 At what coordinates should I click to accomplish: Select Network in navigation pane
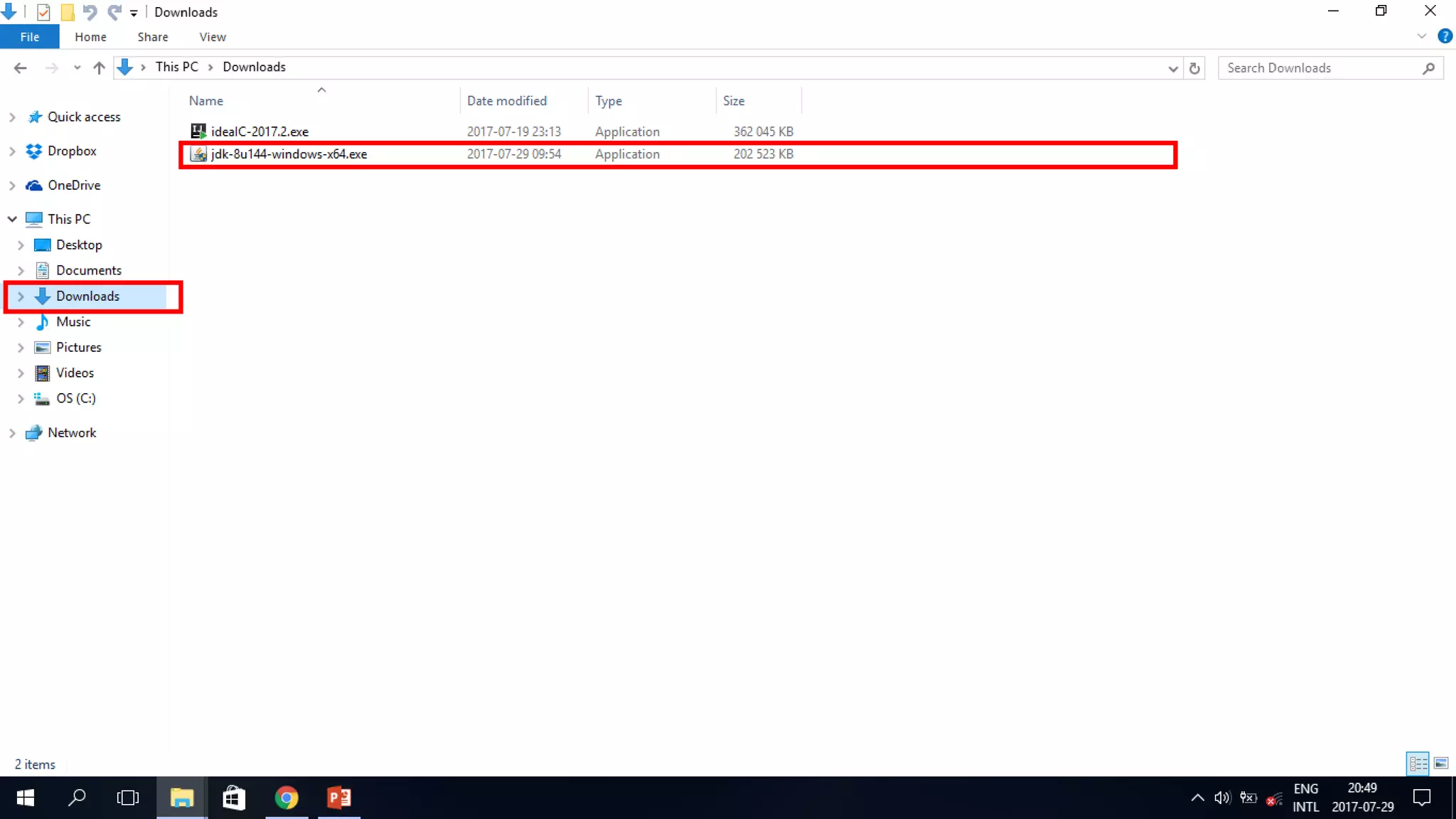coord(71,432)
